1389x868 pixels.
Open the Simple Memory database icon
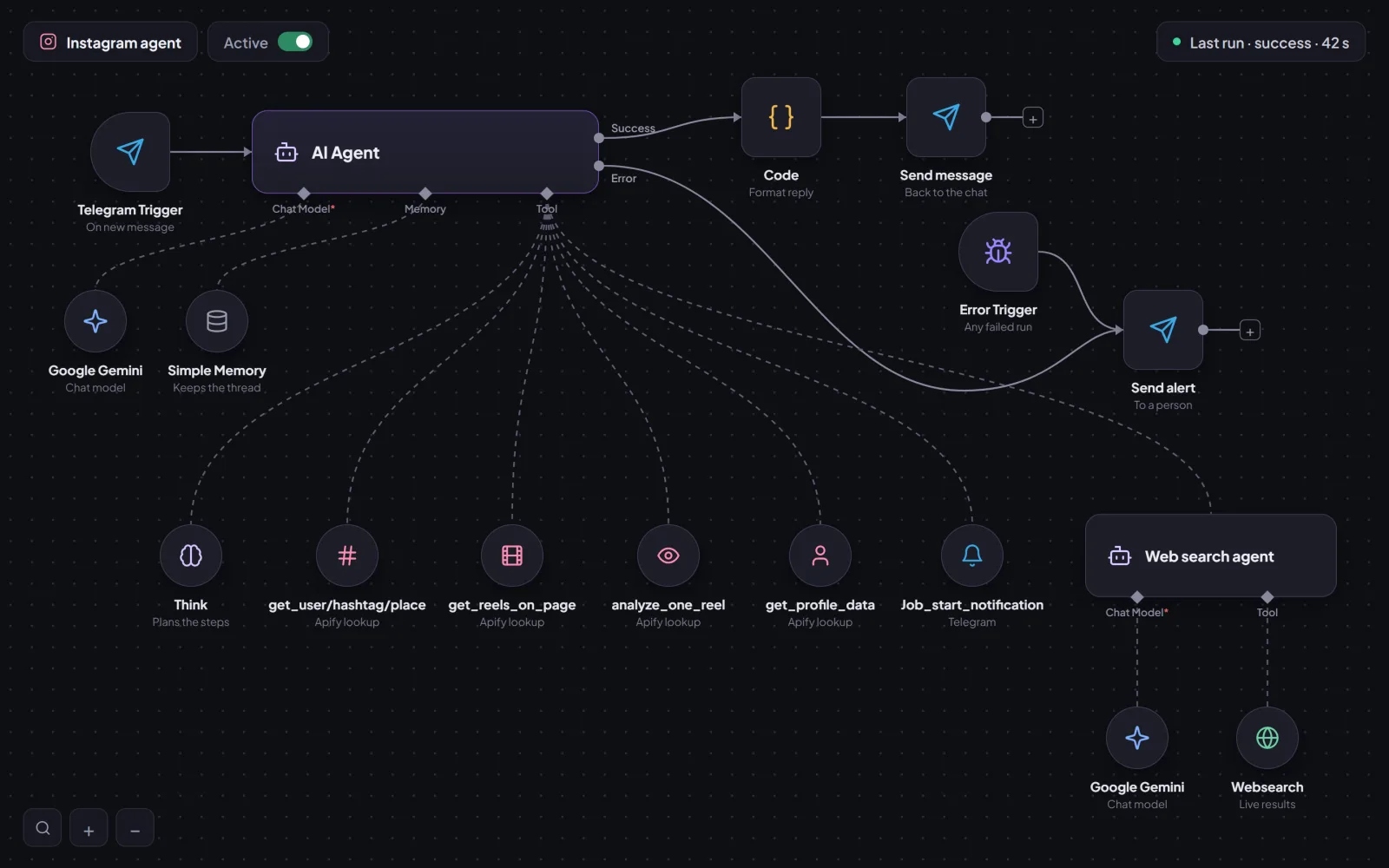(x=217, y=321)
